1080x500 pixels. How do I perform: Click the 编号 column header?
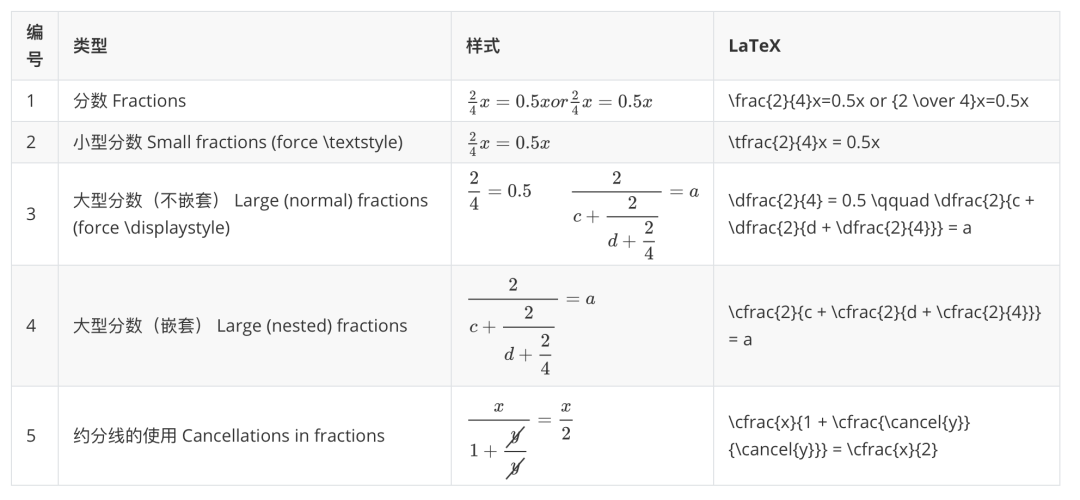click(34, 45)
